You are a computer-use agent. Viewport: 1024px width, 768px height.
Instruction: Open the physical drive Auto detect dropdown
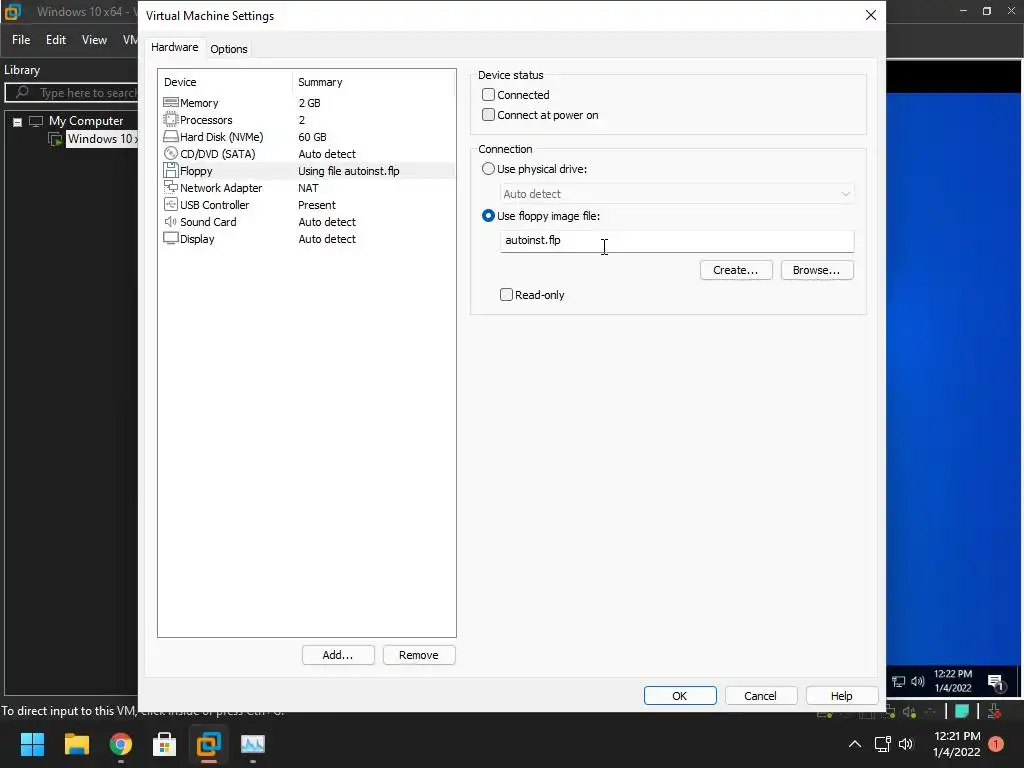point(677,194)
